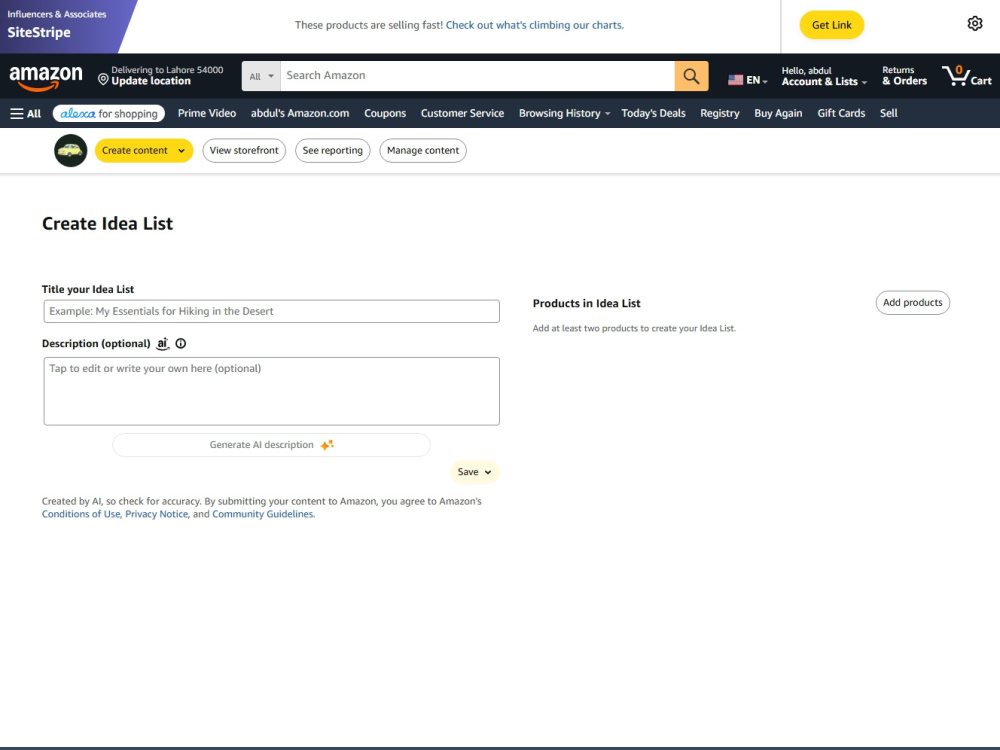Viewport: 1000px width, 750px height.
Task: Click See reporting button
Action: [332, 151]
